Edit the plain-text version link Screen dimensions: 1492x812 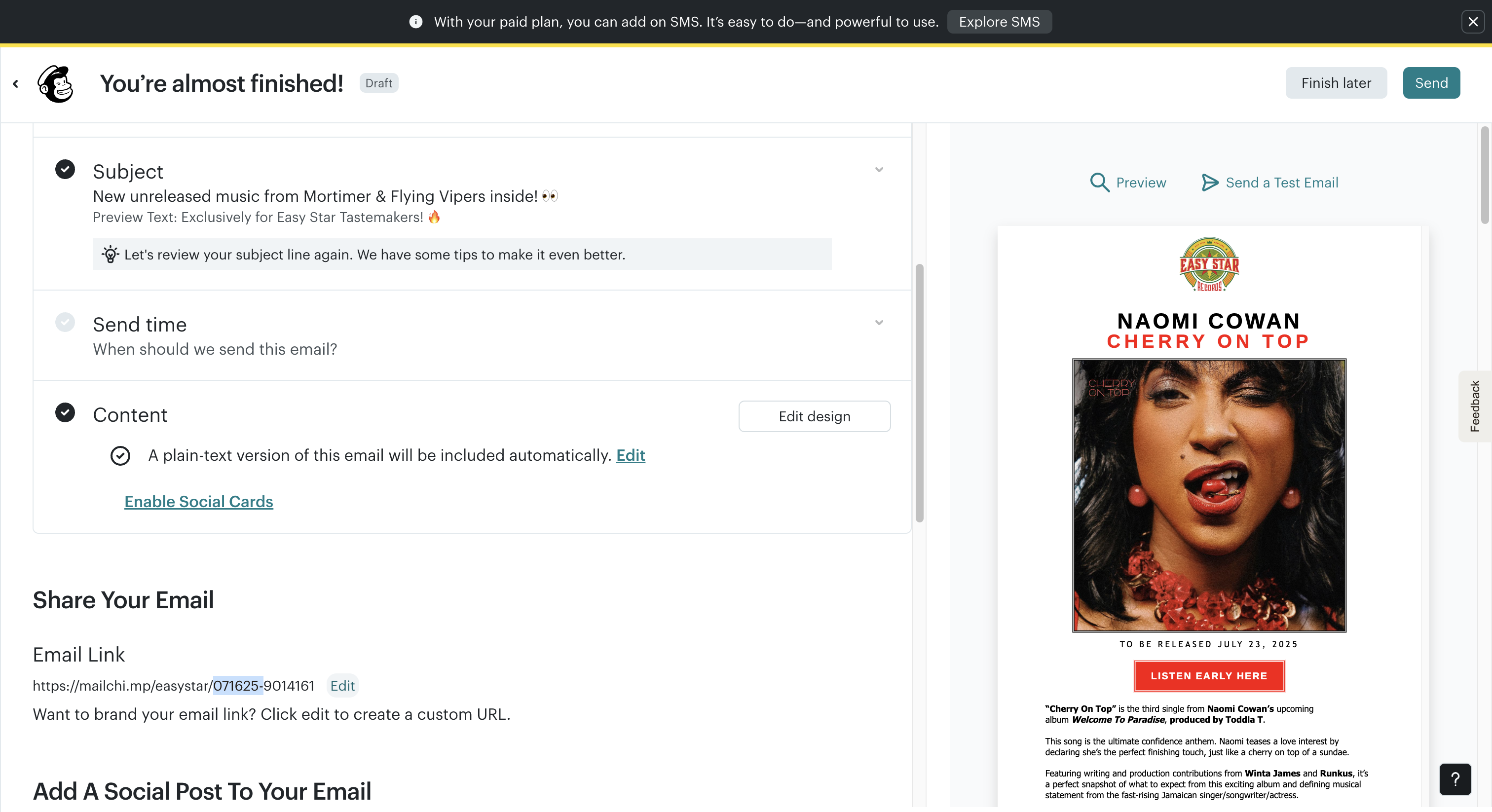click(x=630, y=455)
